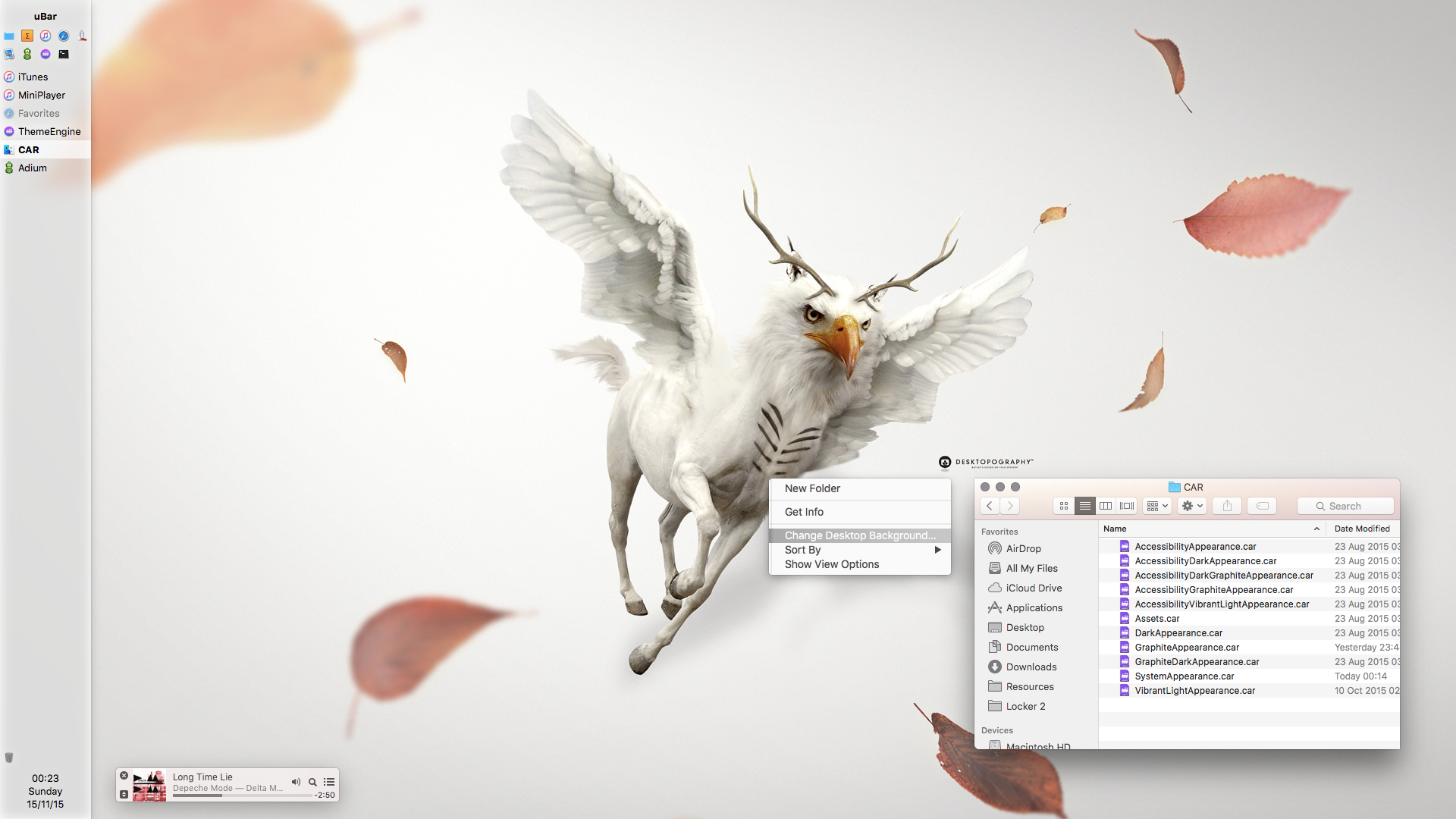This screenshot has height=819, width=1456.
Task: Open Locker 2 in Finder sidebar
Action: [1036, 706]
